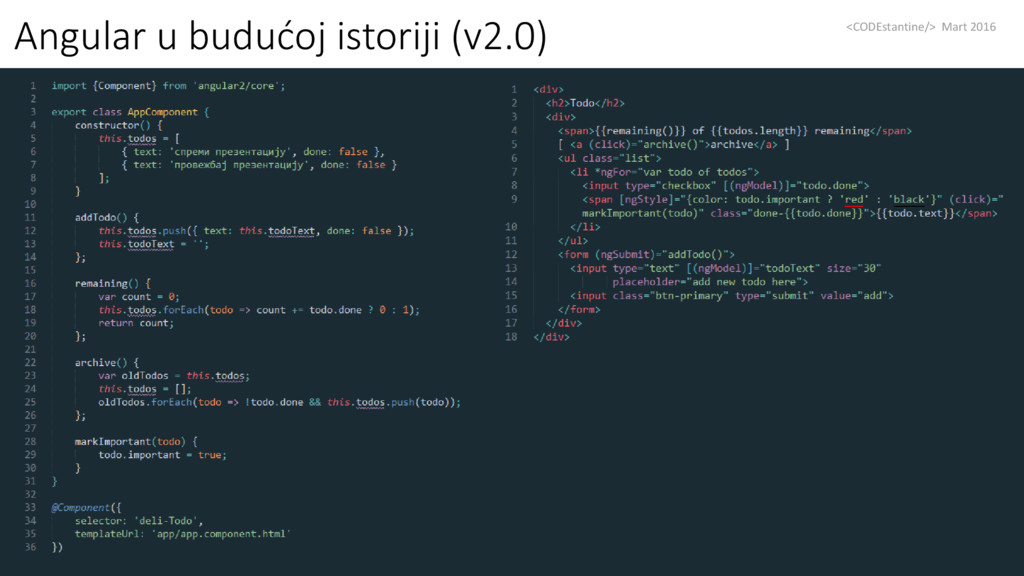Click the "this.todoText = ''" line
This screenshot has width=1024, height=576.
(153, 244)
